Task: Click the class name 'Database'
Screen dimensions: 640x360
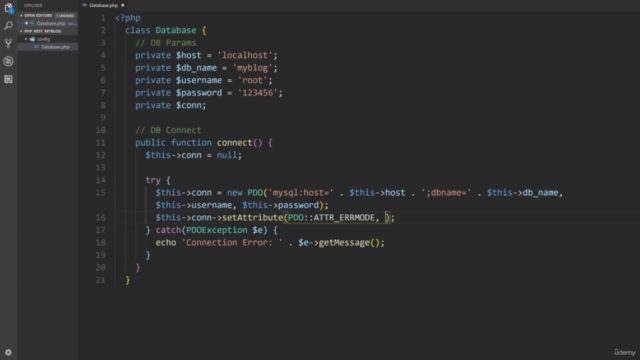Action: [x=176, y=31]
